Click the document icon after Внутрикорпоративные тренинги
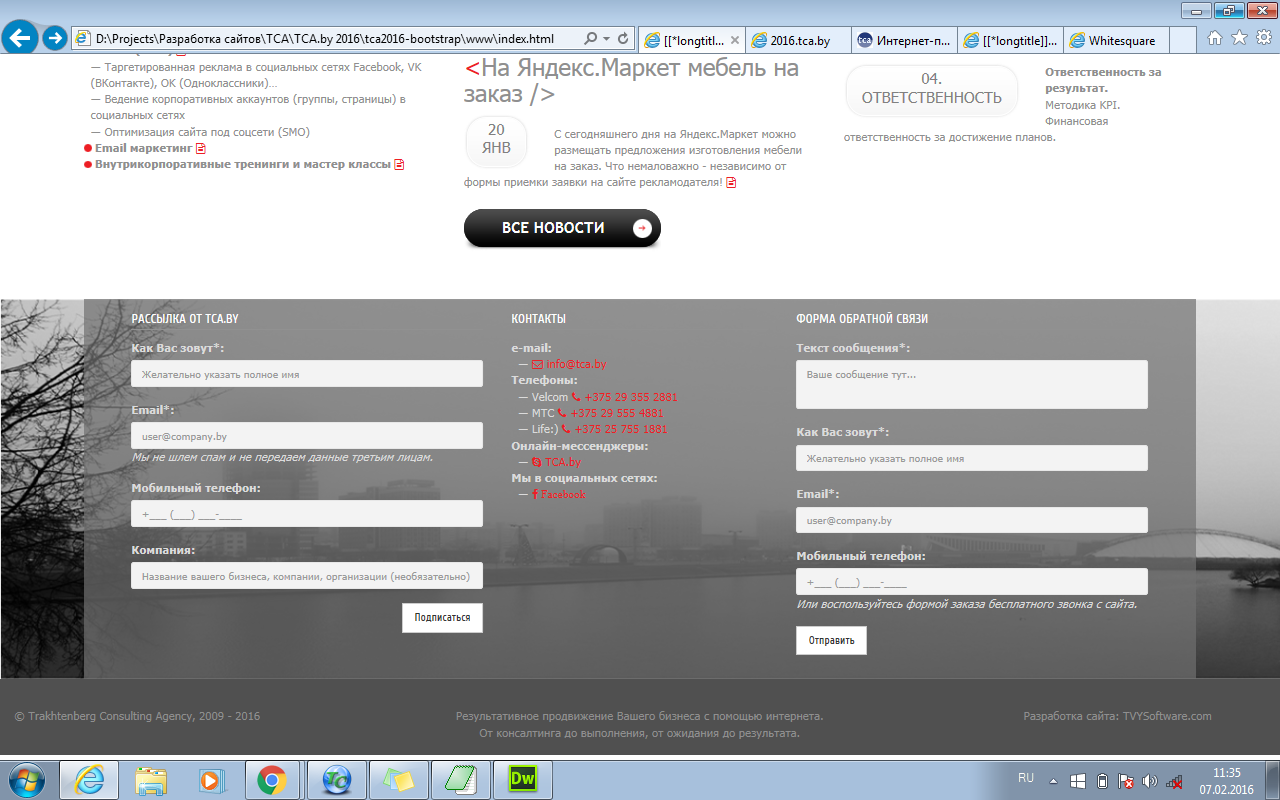Viewport: 1280px width, 800px height. coord(399,164)
